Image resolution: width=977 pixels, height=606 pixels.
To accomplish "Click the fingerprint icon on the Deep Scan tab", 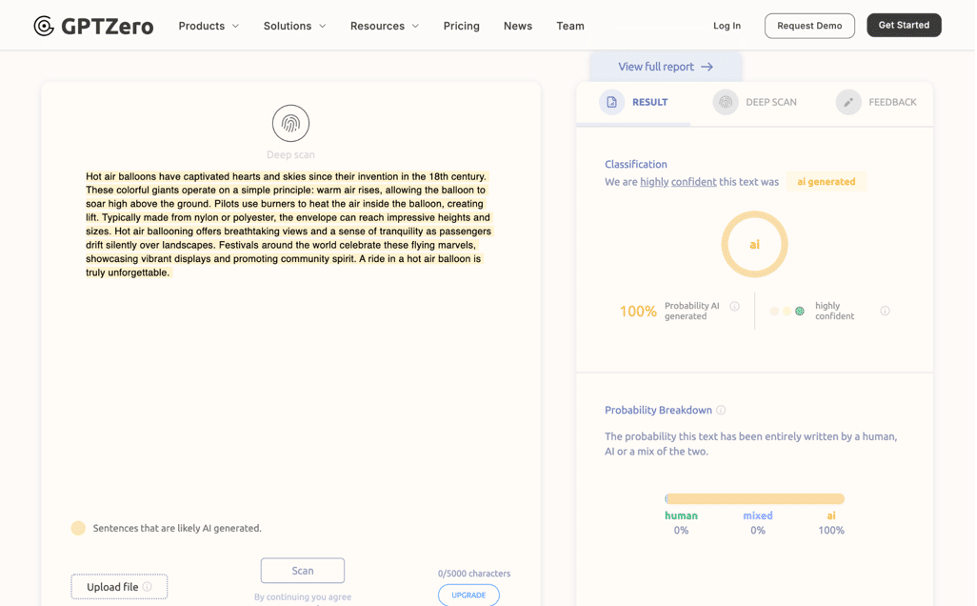I will tap(725, 101).
